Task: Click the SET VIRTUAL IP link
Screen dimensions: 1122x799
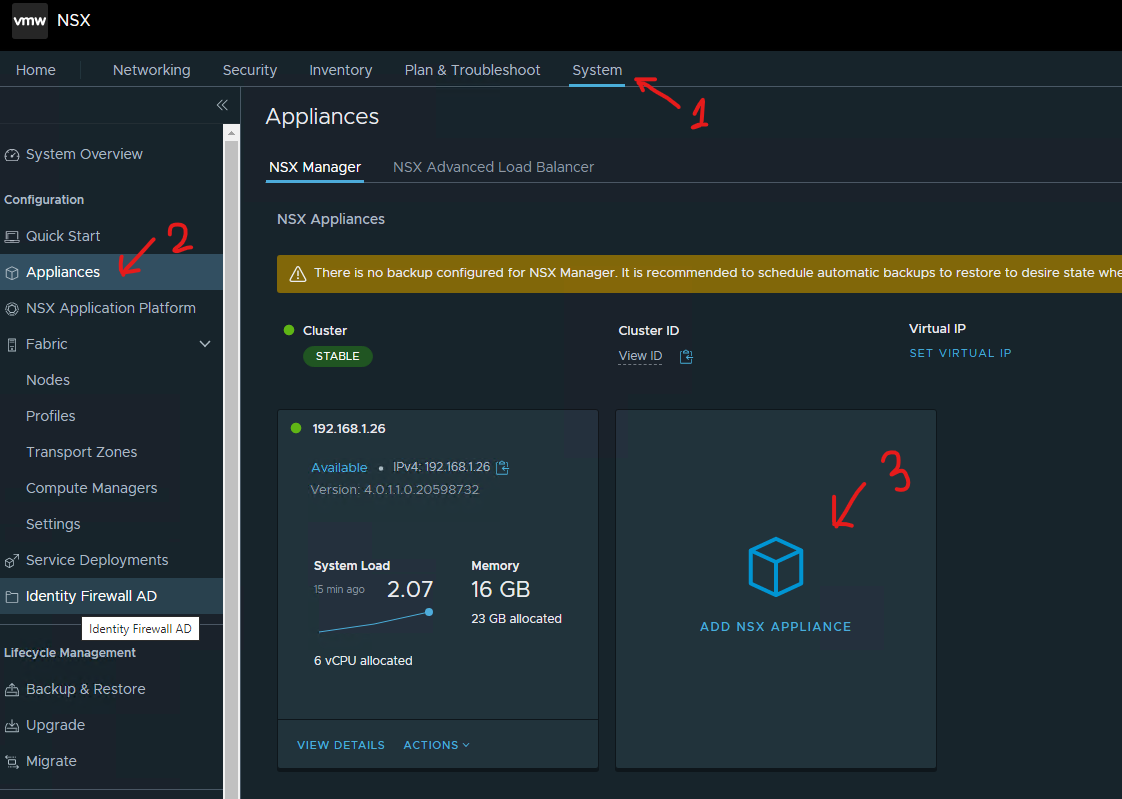Action: [960, 353]
